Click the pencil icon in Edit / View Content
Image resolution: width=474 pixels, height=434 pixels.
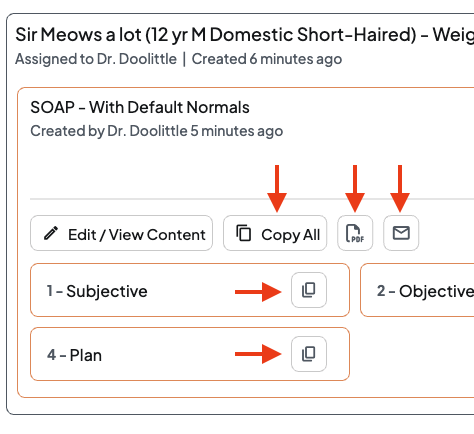(51, 233)
